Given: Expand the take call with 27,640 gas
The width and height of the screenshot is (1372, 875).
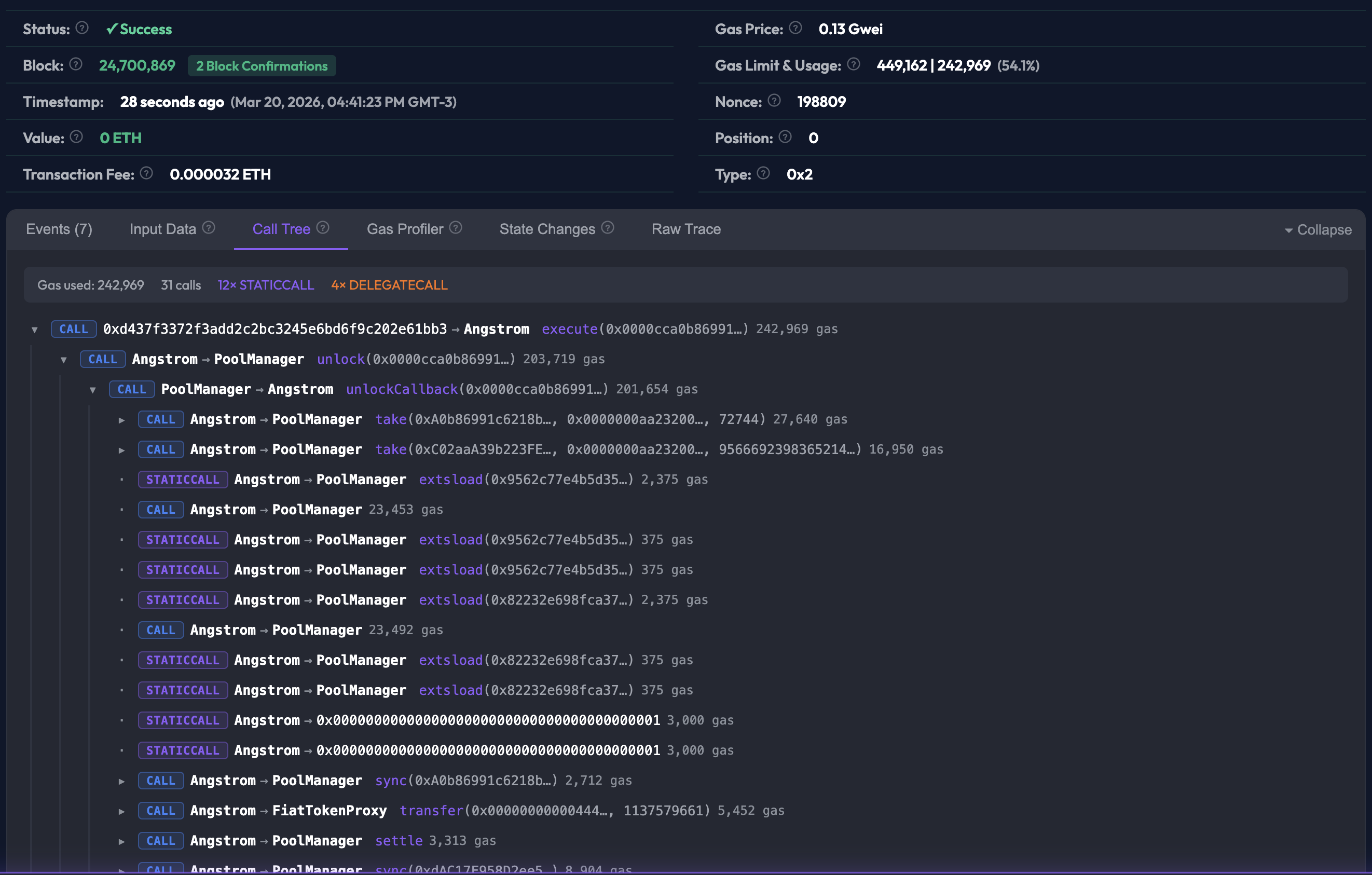Looking at the screenshot, I should (x=121, y=420).
